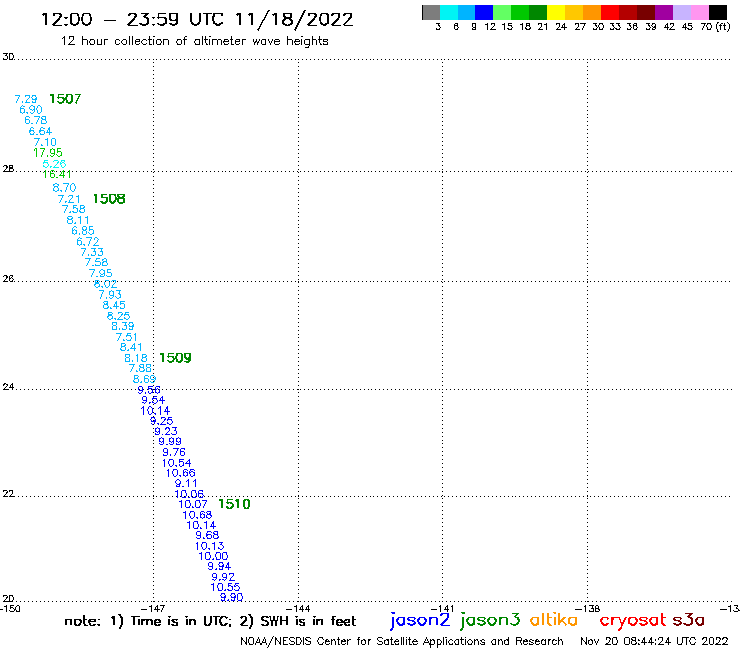Viewport: 740px width, 650px height.
Task: Click wave height value 5.26
Action: point(54,164)
